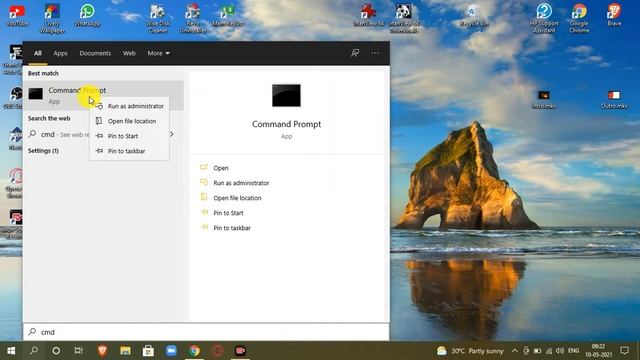Open the network tray icon
640x360 pixels.
[x=549, y=351]
